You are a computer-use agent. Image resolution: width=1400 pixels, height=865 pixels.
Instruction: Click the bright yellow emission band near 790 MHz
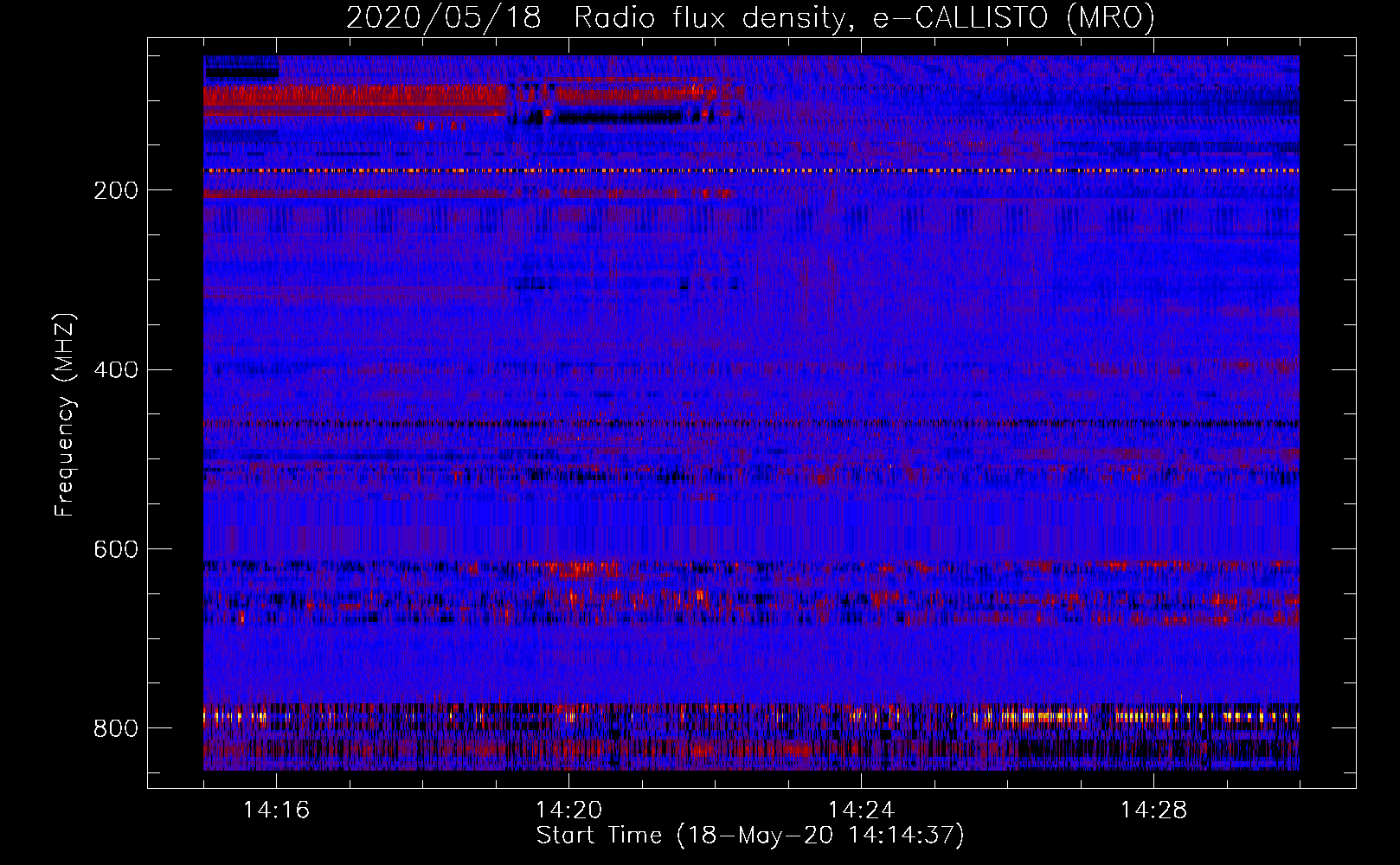click(x=751, y=716)
